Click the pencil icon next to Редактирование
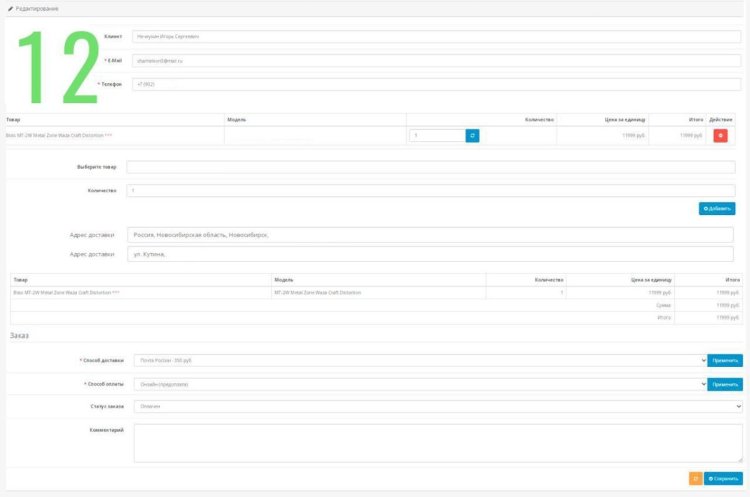This screenshot has width=750, height=497. pos(10,8)
